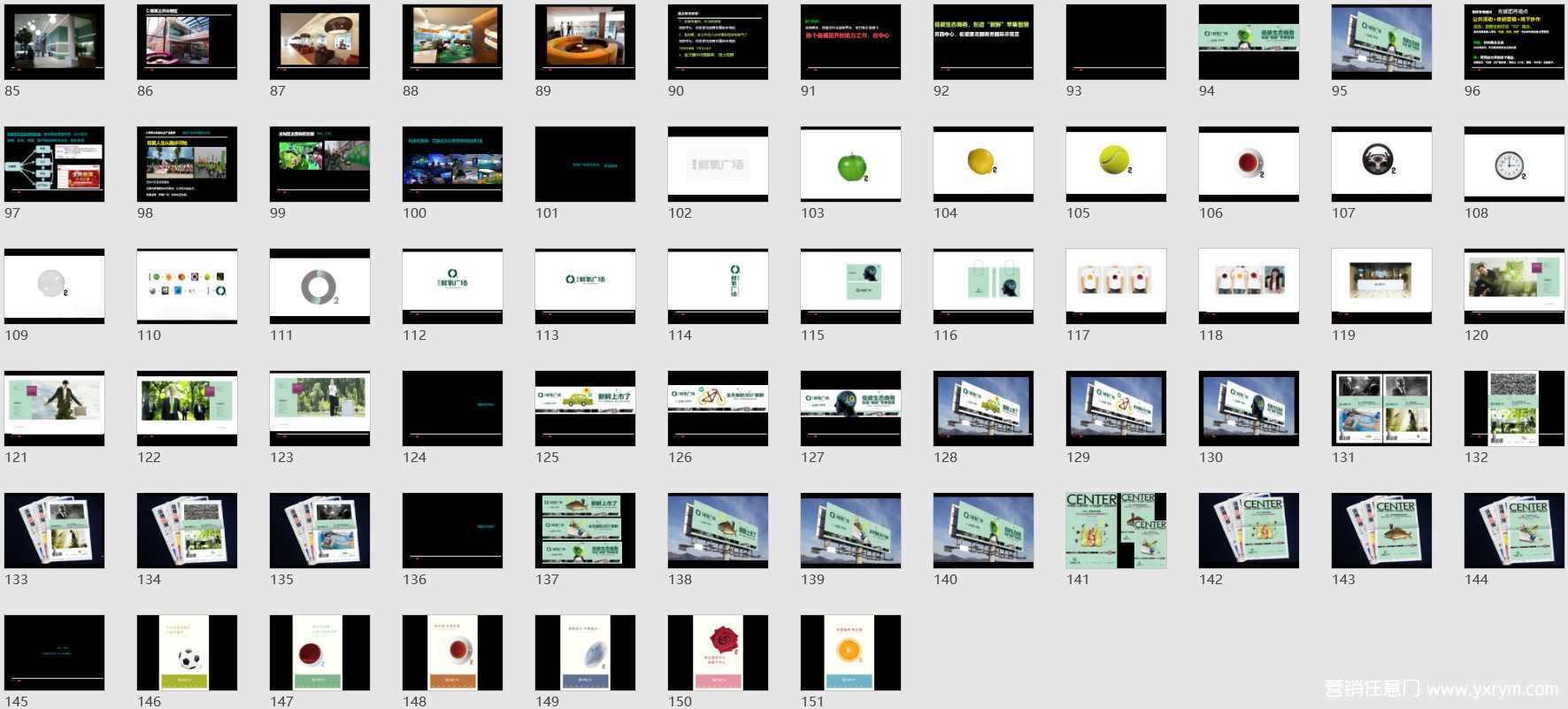Select the blank black slide 93
The width and height of the screenshot is (1568, 709).
tap(1116, 42)
